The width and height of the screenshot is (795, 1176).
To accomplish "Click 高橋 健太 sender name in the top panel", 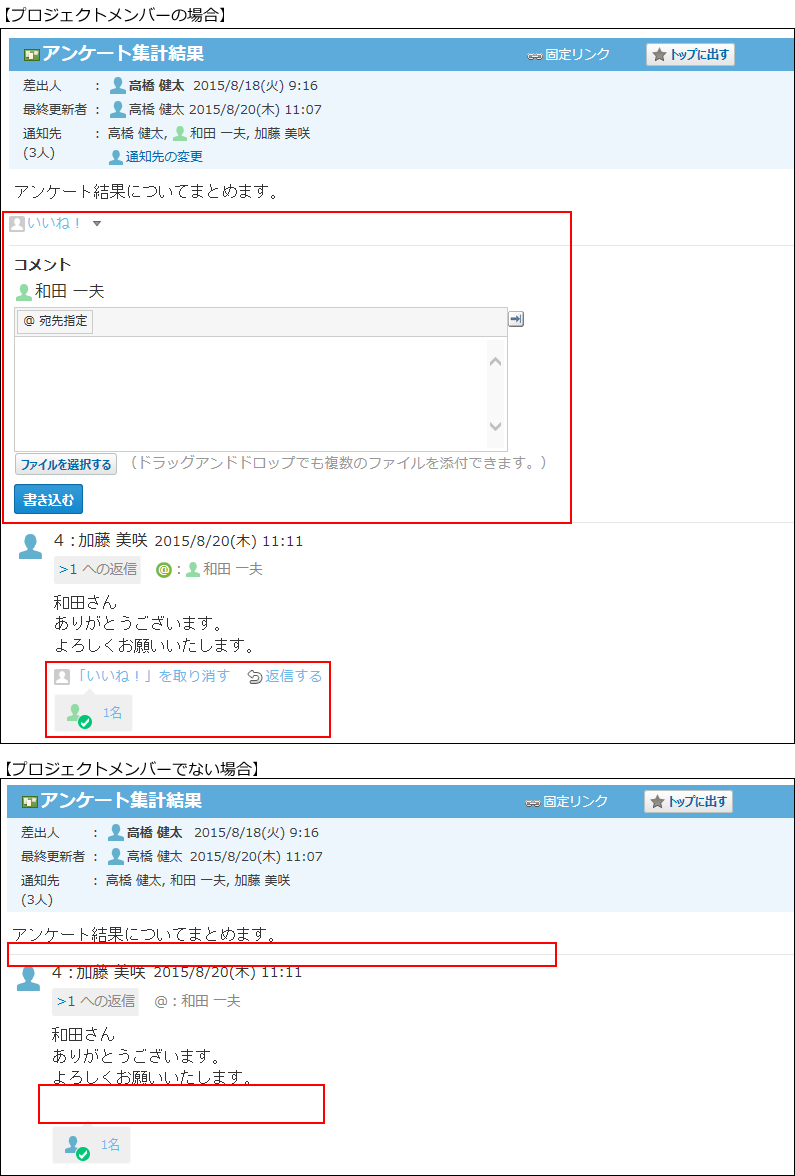I will (157, 86).
